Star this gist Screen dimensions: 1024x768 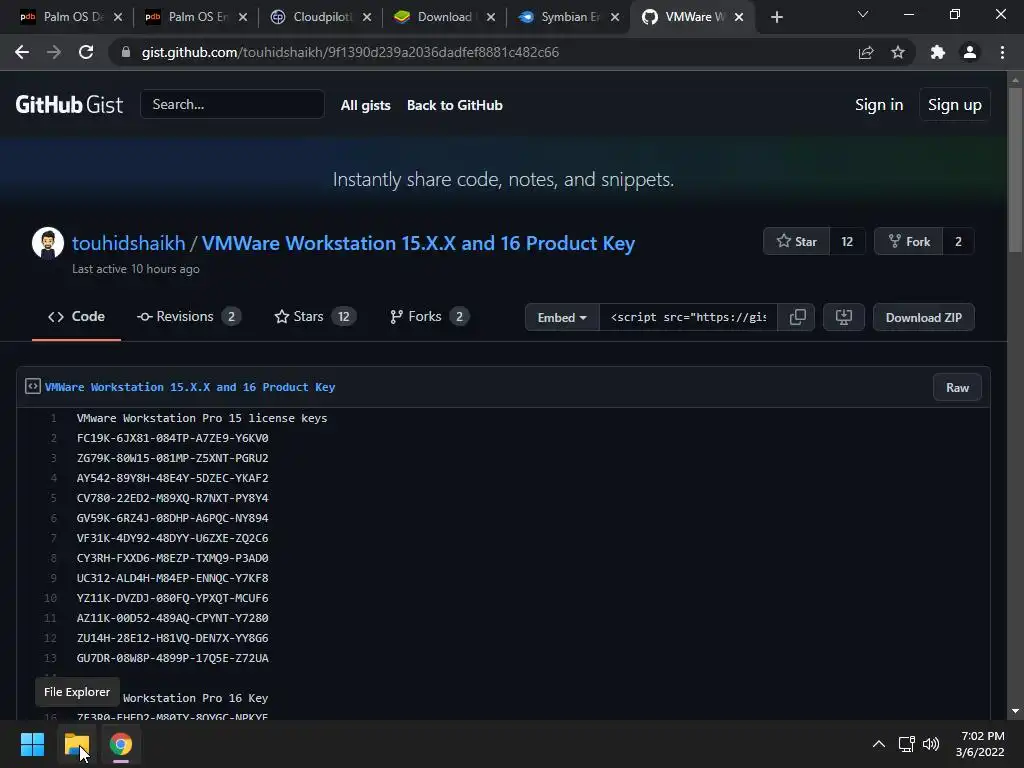797,242
